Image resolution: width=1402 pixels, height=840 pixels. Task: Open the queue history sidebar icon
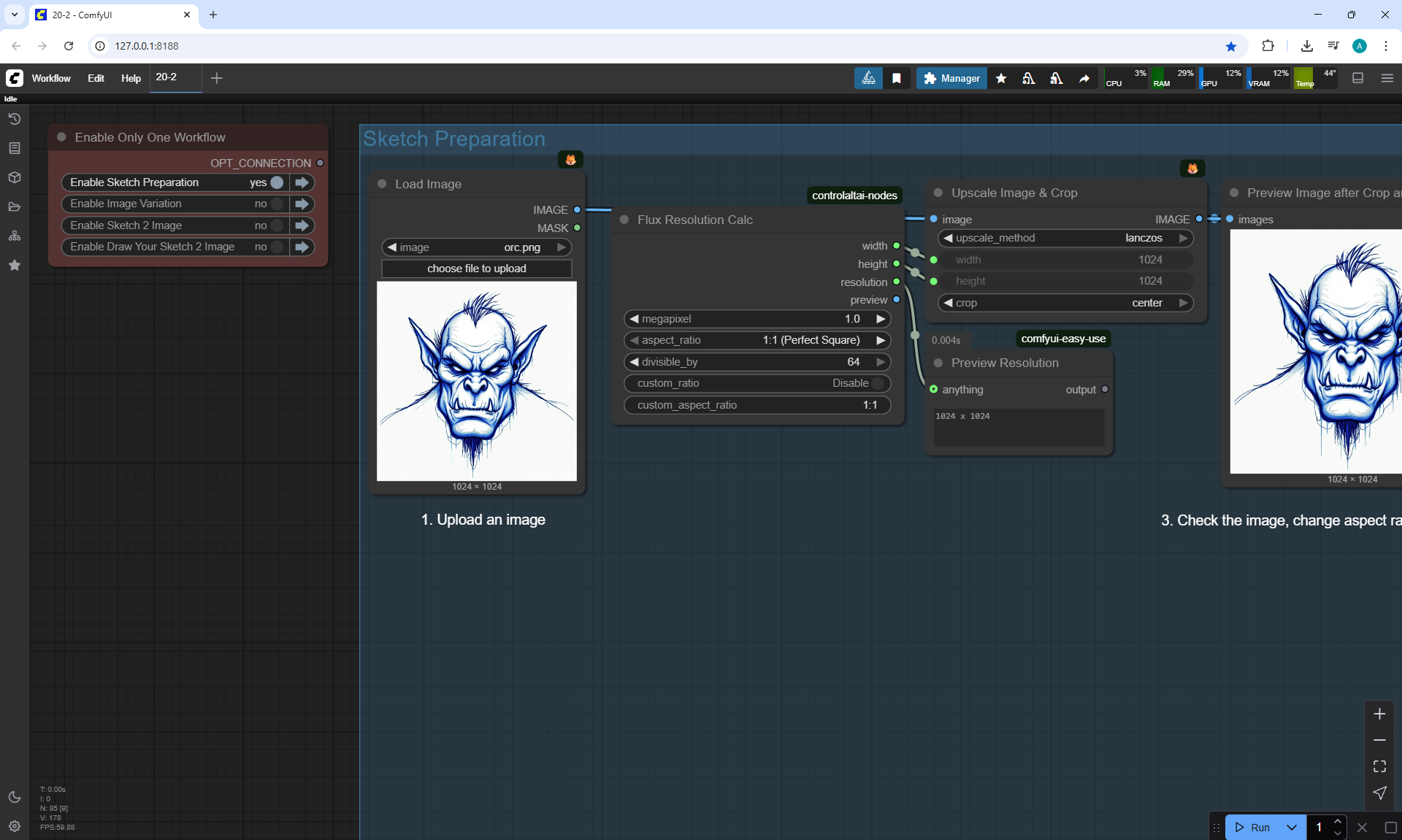[x=14, y=119]
